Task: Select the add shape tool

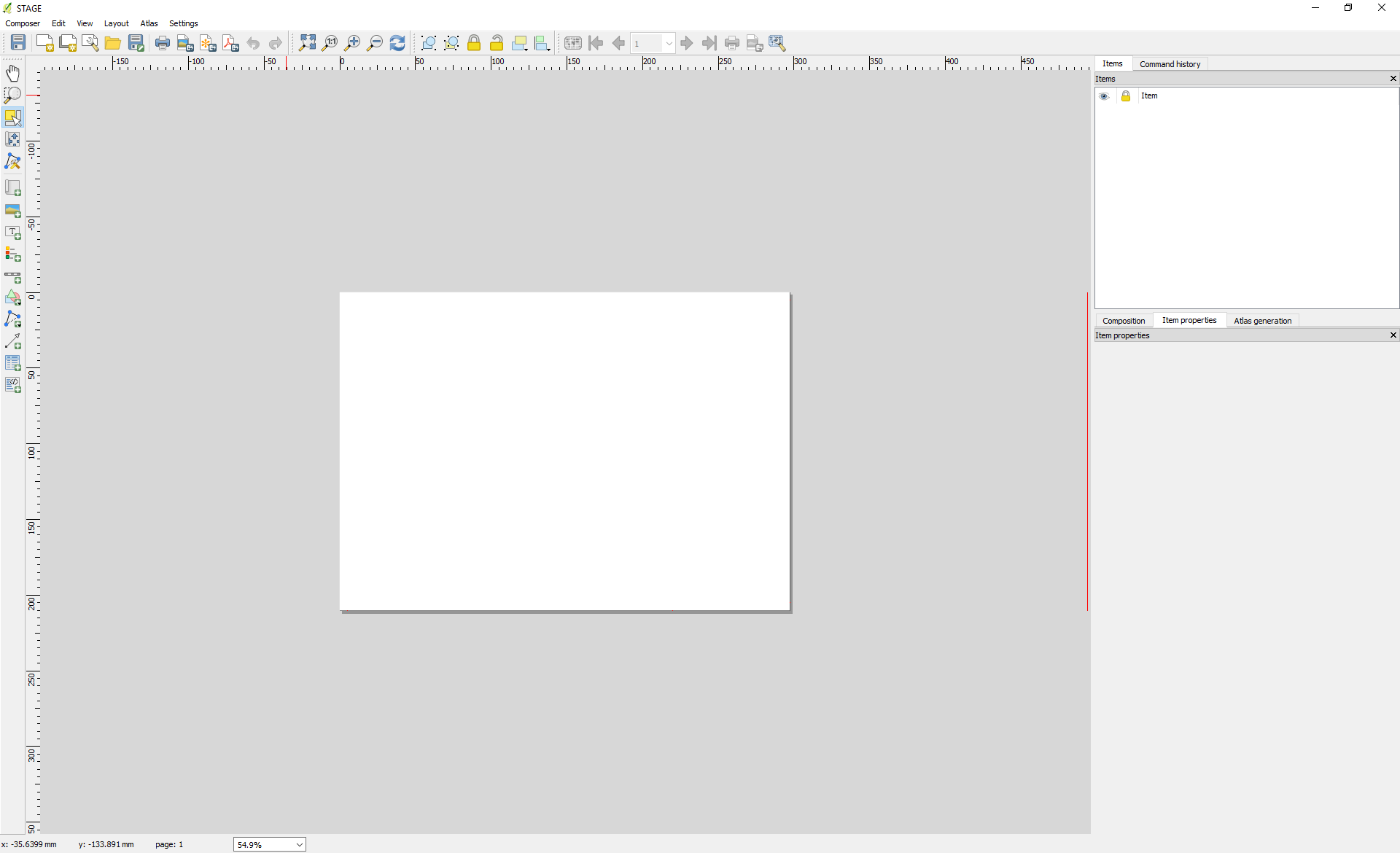Action: 14,297
